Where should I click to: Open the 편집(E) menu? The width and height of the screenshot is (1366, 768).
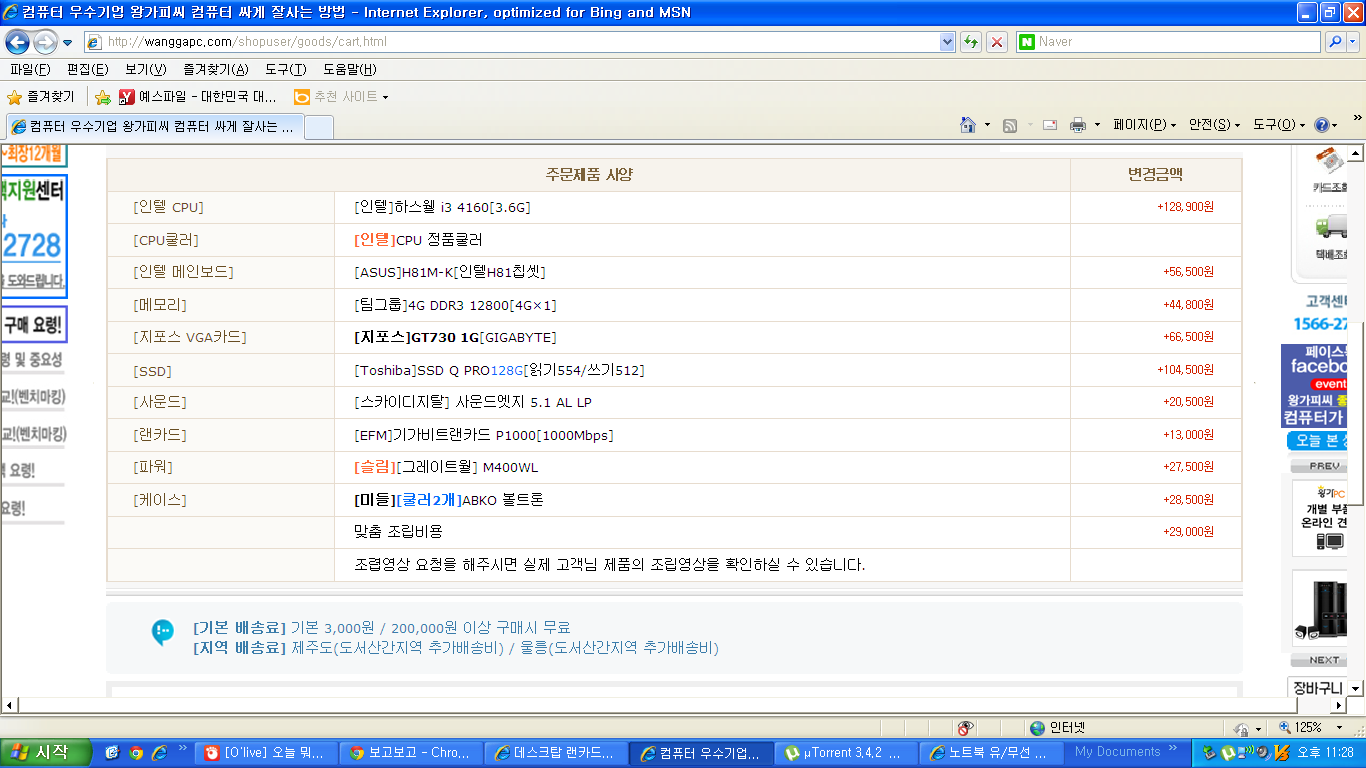click(87, 69)
